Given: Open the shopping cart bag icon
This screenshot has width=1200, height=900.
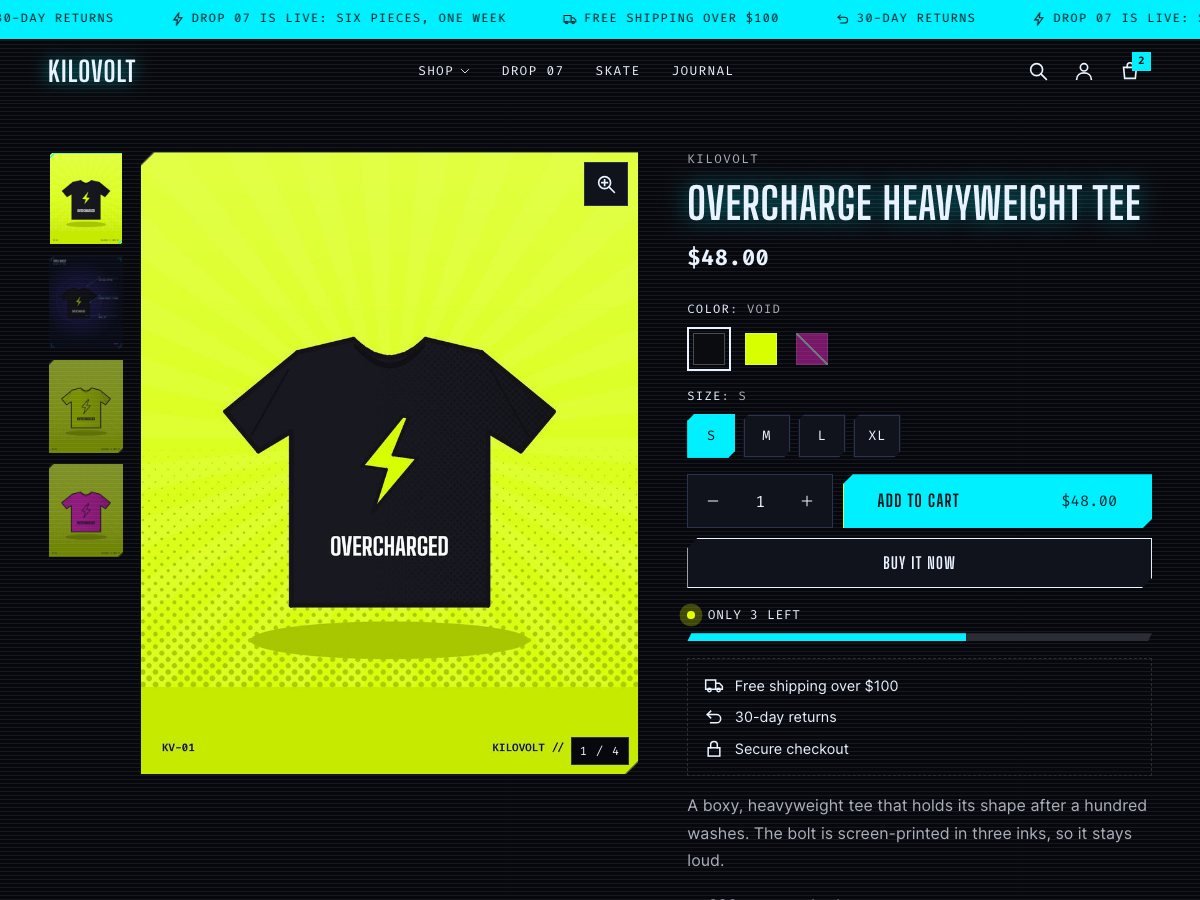Looking at the screenshot, I should (1130, 71).
